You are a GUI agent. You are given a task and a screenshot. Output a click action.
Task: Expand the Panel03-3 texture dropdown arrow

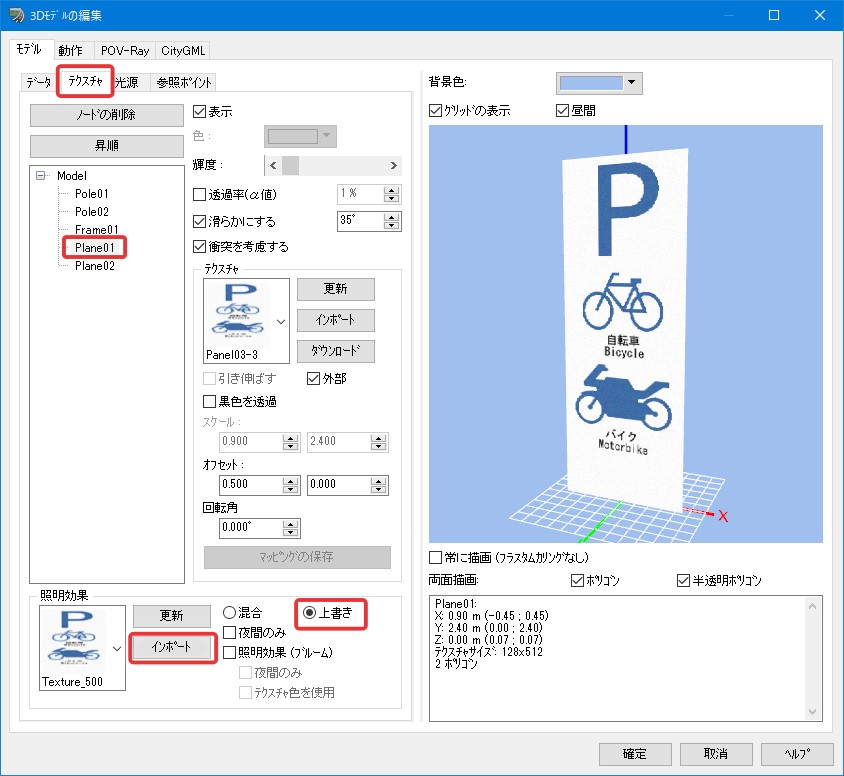281,321
